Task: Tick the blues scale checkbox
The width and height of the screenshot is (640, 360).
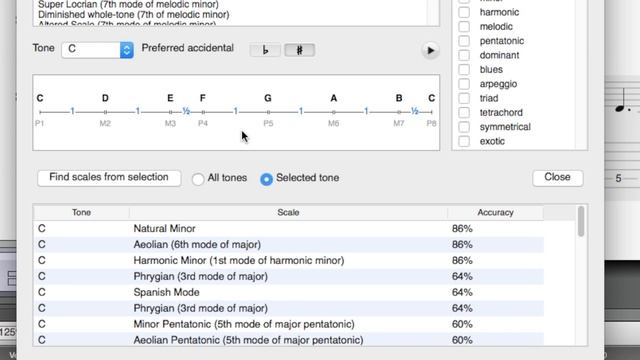Action: click(464, 69)
